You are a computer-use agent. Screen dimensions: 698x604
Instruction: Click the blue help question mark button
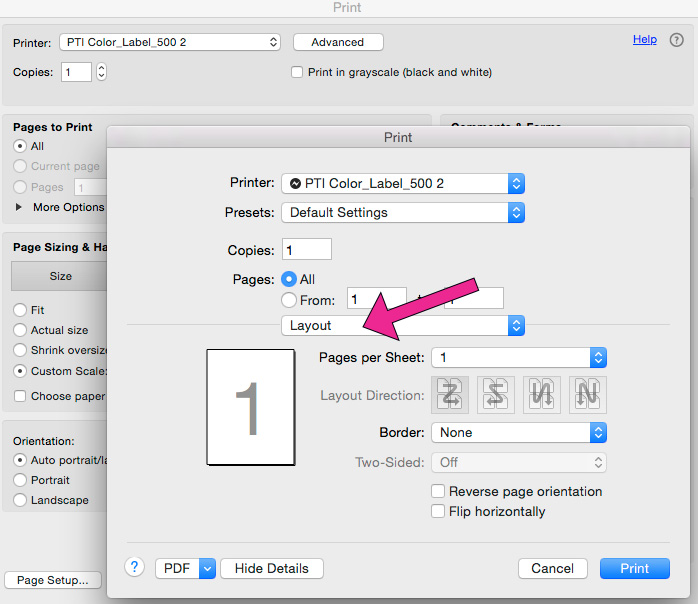coord(134,568)
